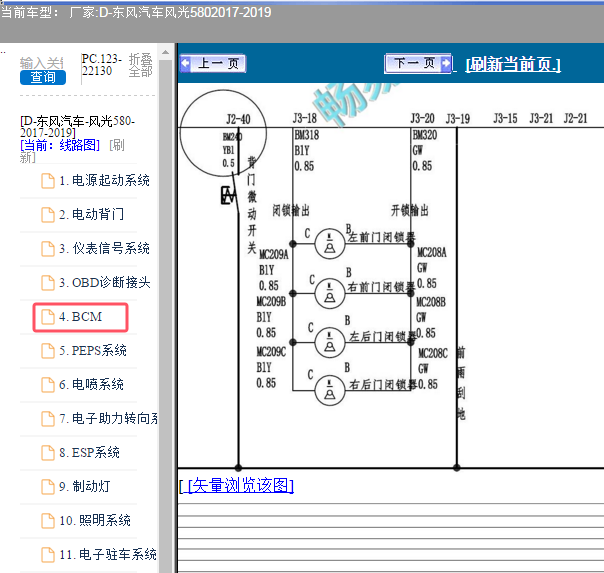Click the 背门微动开关 switch symbol

point(230,194)
